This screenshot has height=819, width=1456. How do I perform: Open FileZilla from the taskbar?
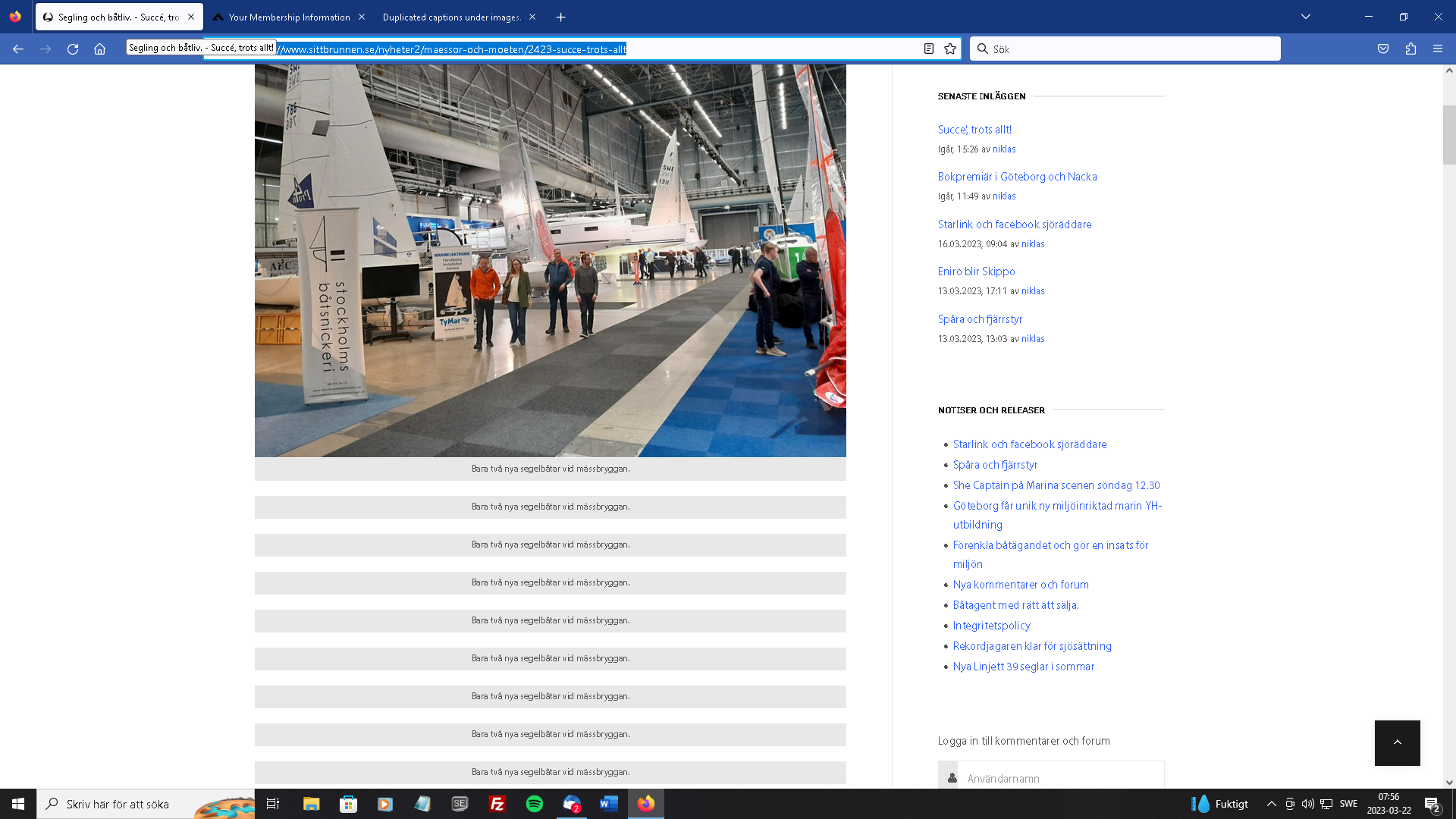click(497, 804)
